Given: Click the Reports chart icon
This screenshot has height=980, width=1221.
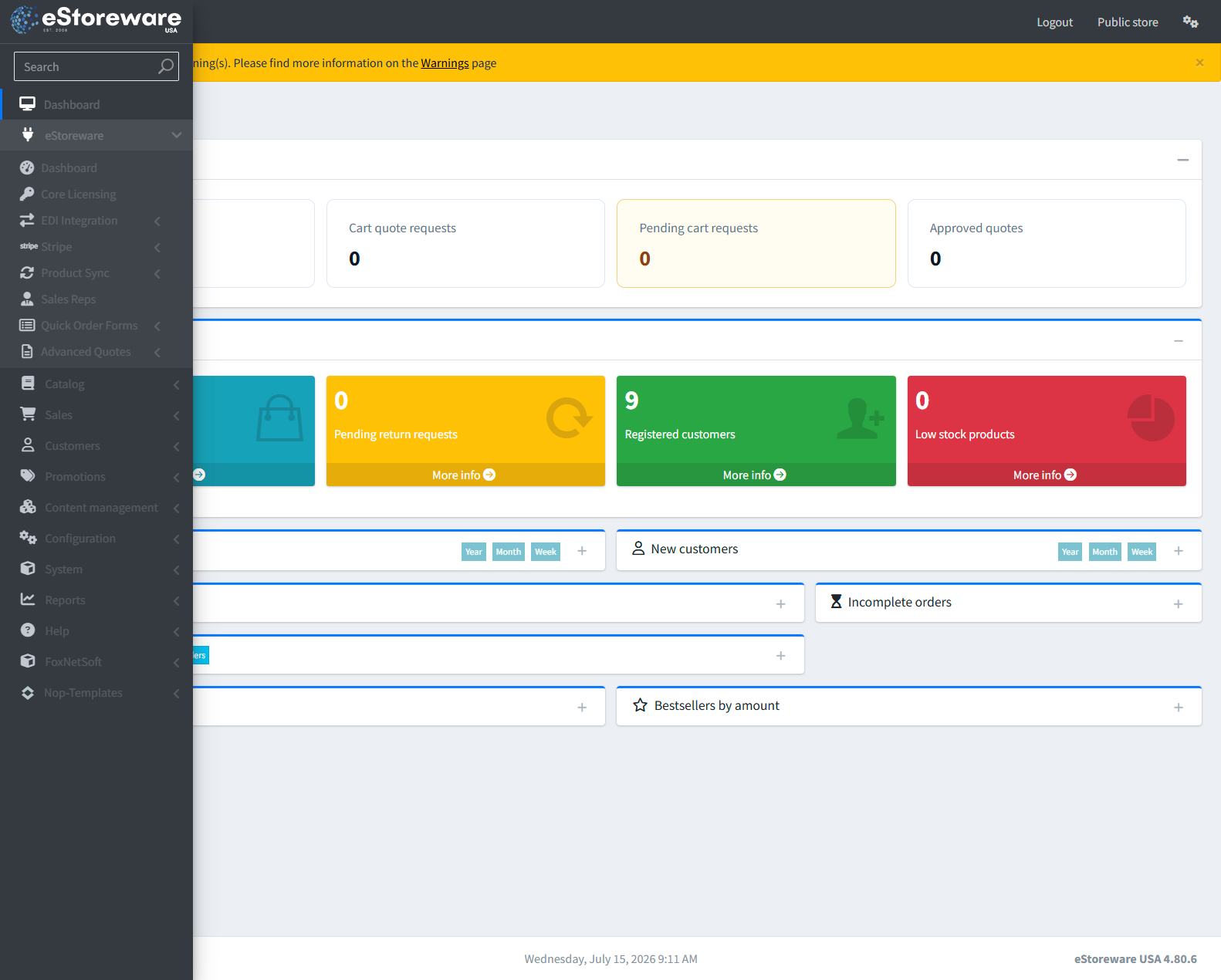Looking at the screenshot, I should [28, 600].
